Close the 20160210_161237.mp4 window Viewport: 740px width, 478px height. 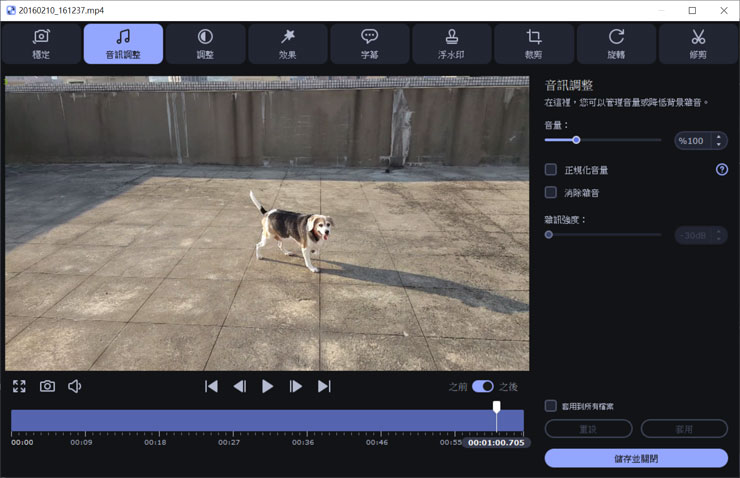point(724,10)
